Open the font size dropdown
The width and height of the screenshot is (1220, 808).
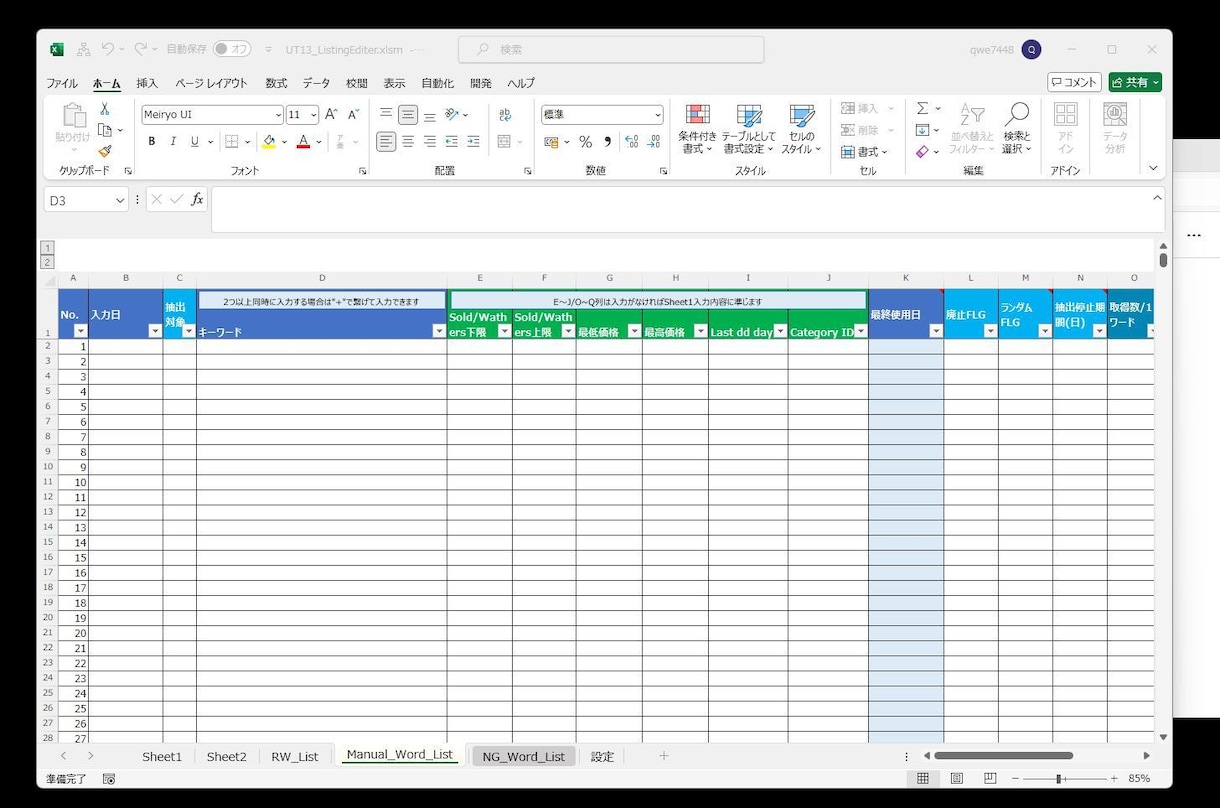pyautogui.click(x=314, y=115)
